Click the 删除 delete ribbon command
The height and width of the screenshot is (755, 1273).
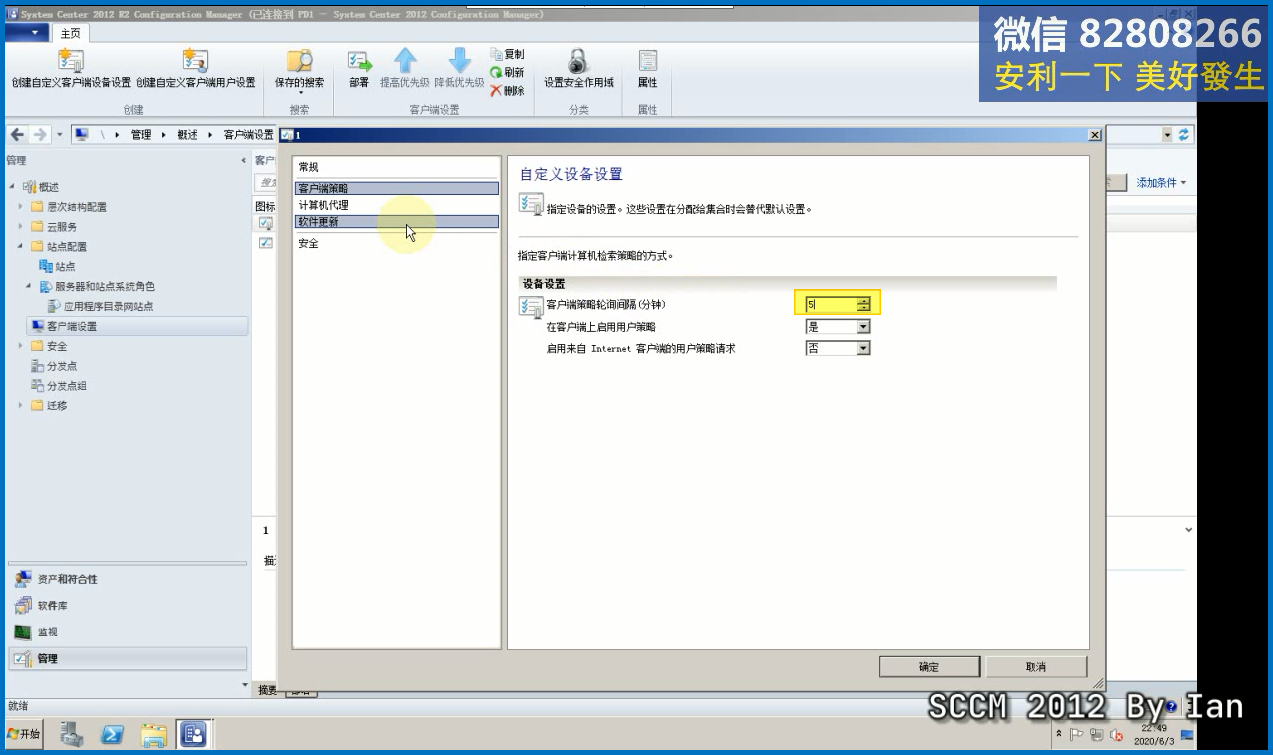pyautogui.click(x=508, y=91)
